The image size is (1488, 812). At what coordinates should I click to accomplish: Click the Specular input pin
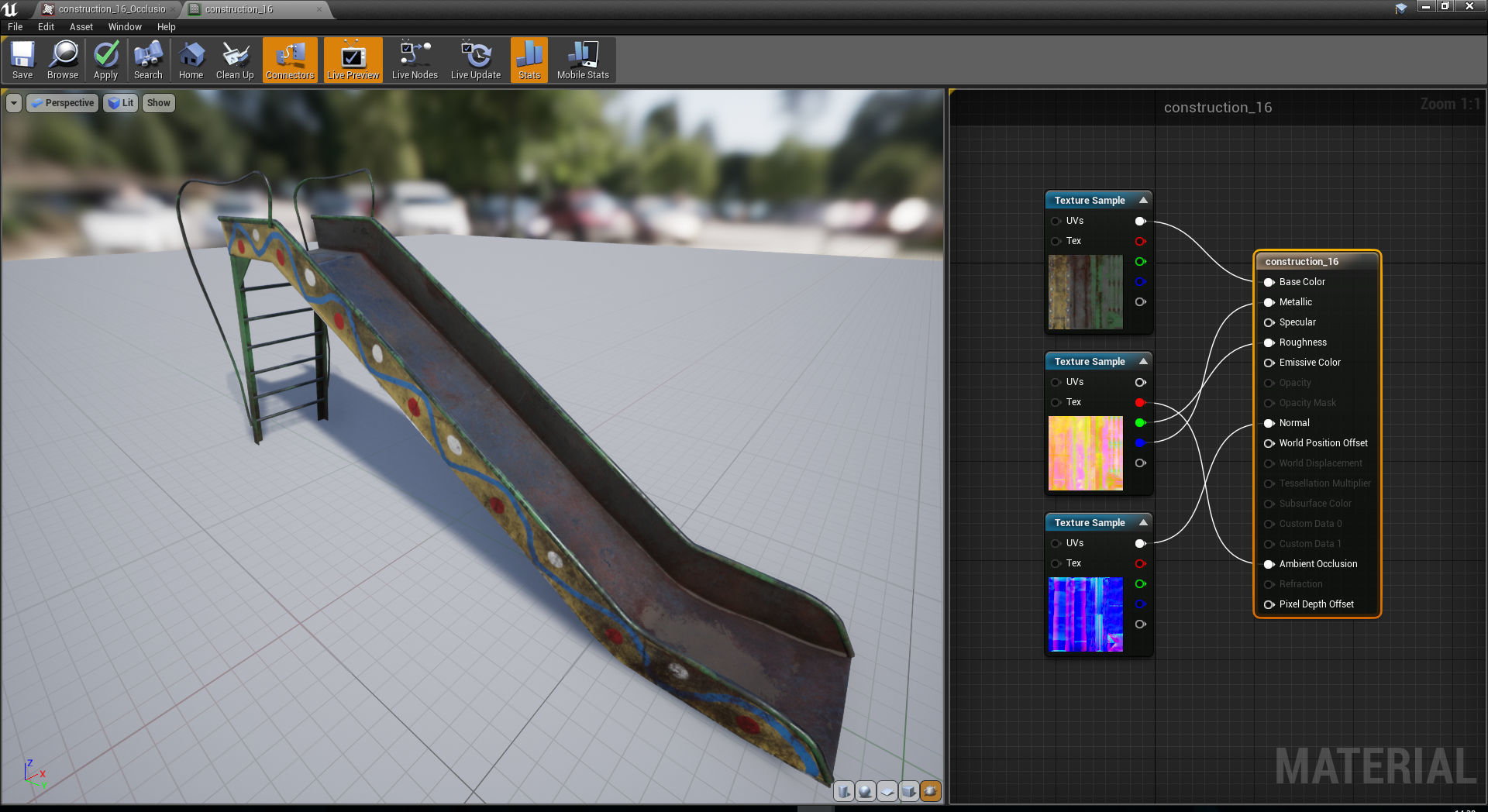tap(1269, 322)
